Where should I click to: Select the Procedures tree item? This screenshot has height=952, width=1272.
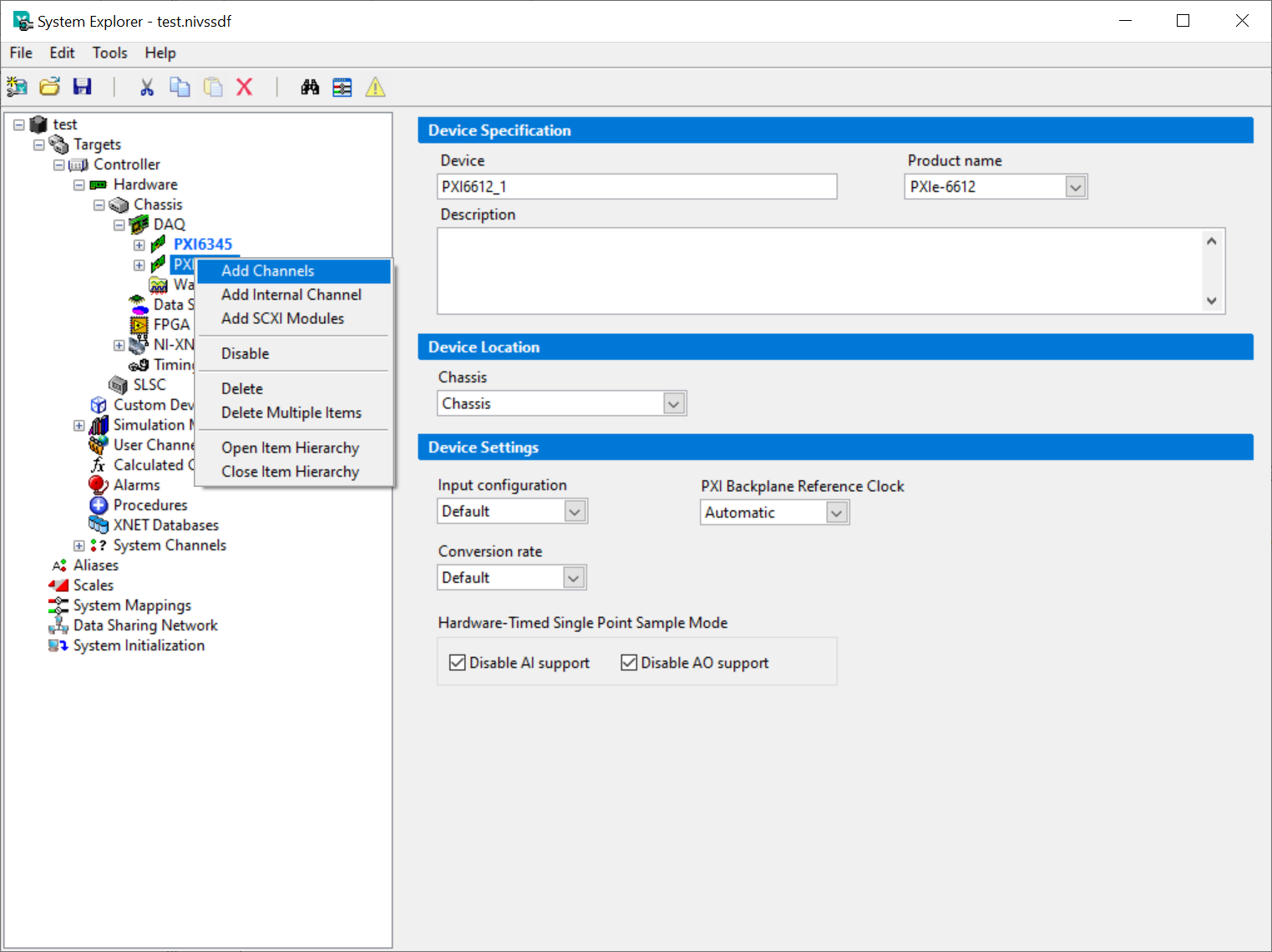(x=150, y=505)
